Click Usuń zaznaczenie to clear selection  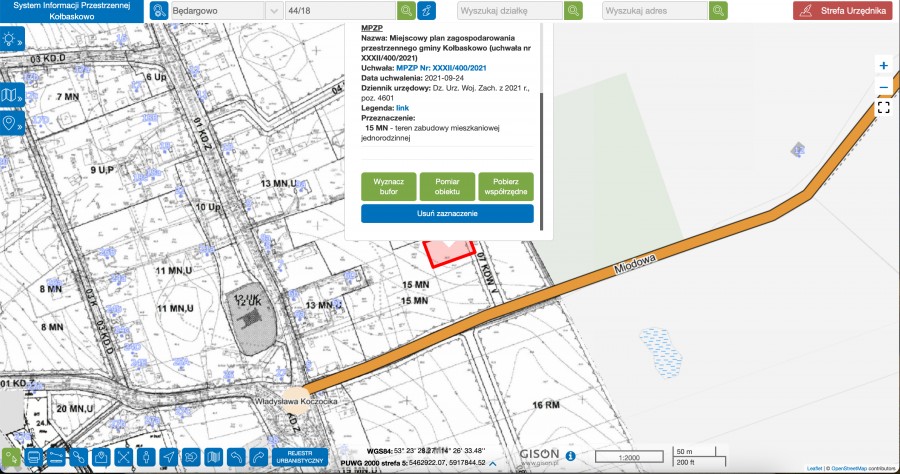pyautogui.click(x=447, y=214)
